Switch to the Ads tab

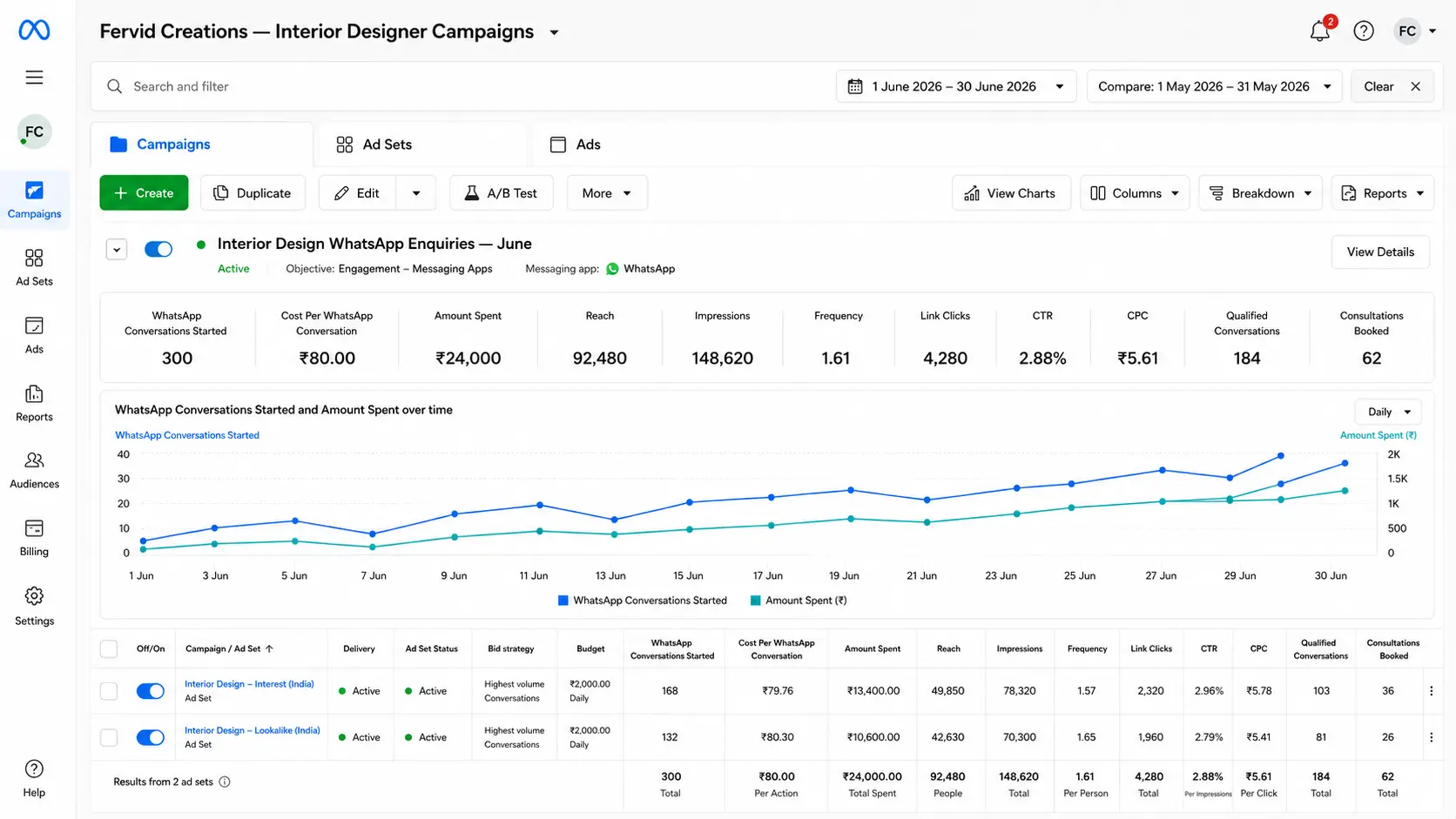(x=576, y=144)
